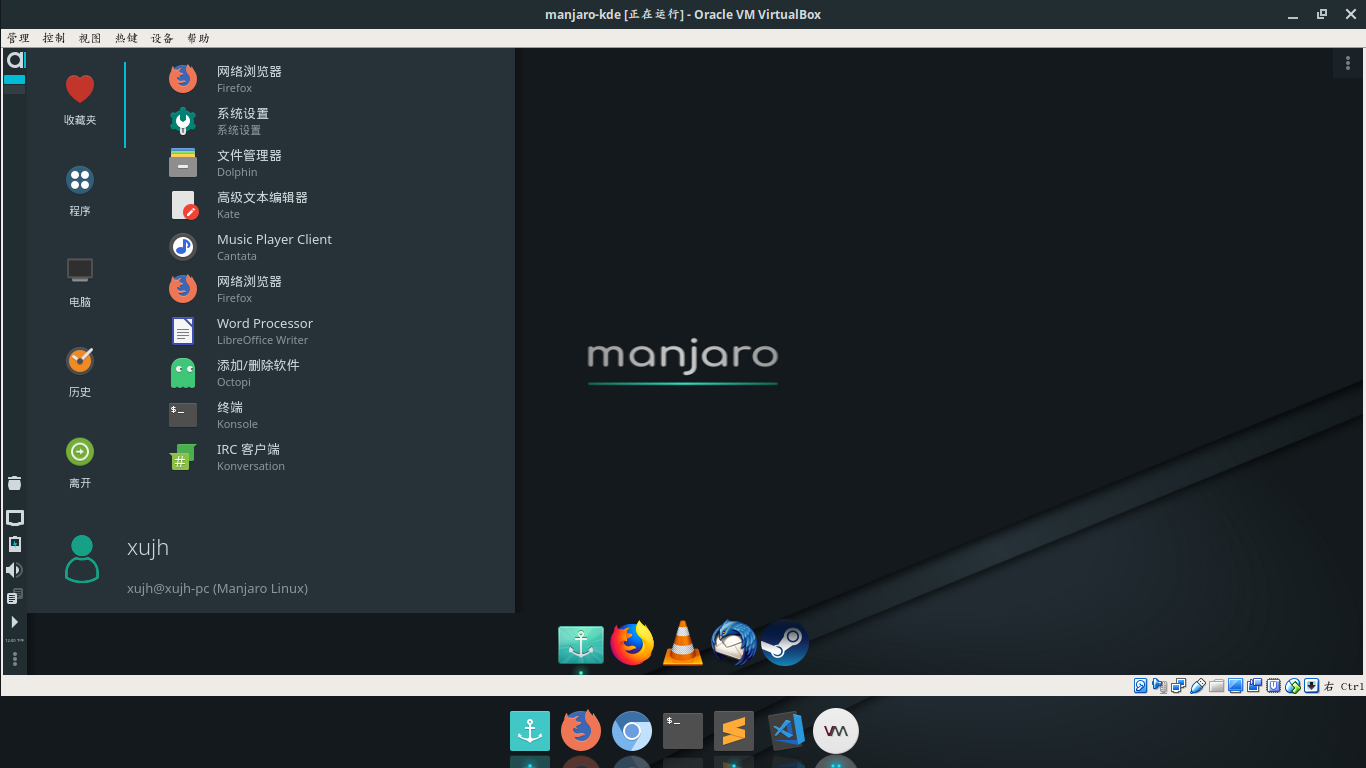Click CPU virtualization icon in VirtualBox status bar
This screenshot has width=1366, height=768.
click(1274, 686)
